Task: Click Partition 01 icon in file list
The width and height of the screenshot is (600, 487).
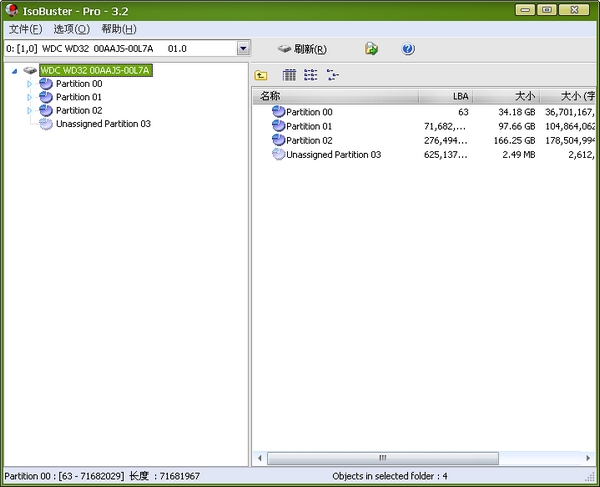Action: [279, 126]
